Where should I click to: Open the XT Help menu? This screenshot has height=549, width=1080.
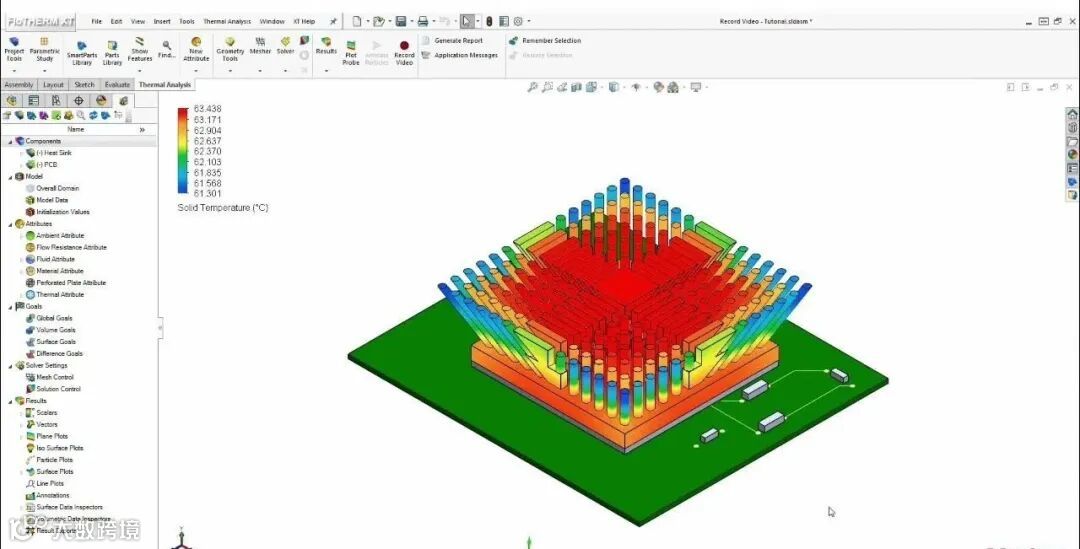pyautogui.click(x=304, y=21)
